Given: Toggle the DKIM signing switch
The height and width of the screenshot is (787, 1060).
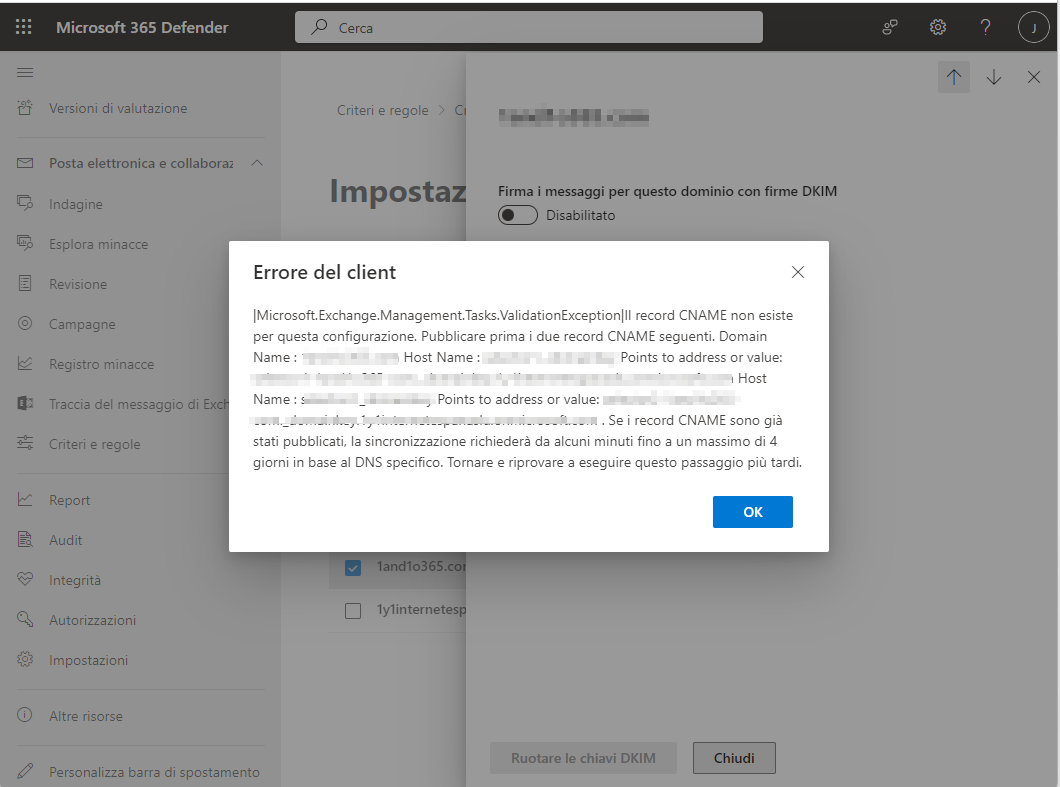Looking at the screenshot, I should point(518,215).
